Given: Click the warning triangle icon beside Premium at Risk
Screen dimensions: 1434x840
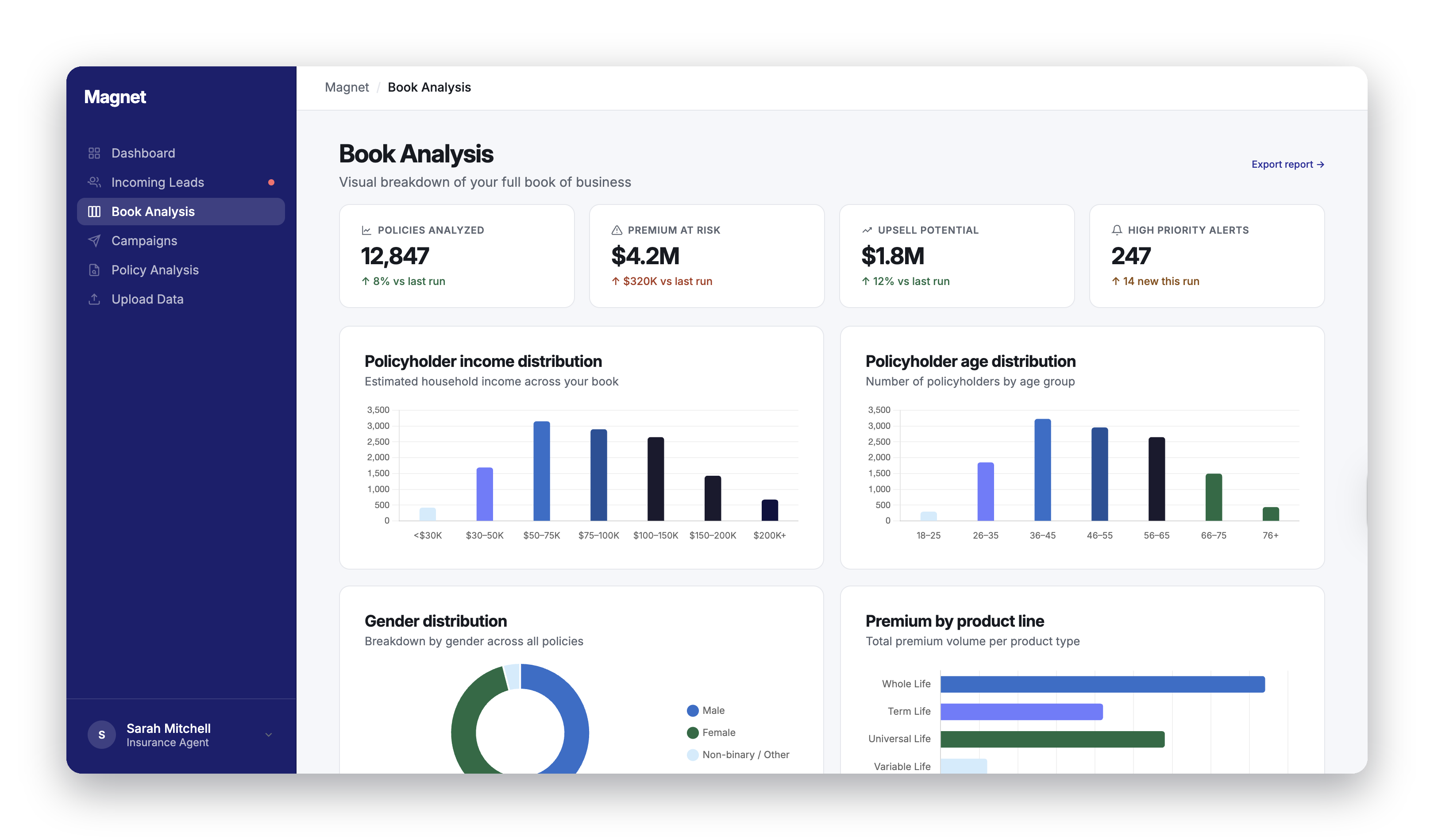Looking at the screenshot, I should pos(617,231).
